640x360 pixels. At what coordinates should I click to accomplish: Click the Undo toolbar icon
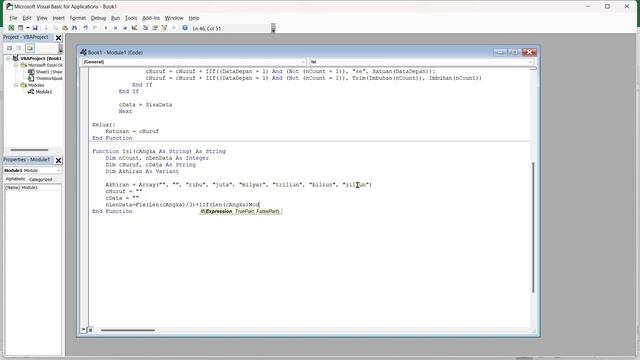pos(85,28)
